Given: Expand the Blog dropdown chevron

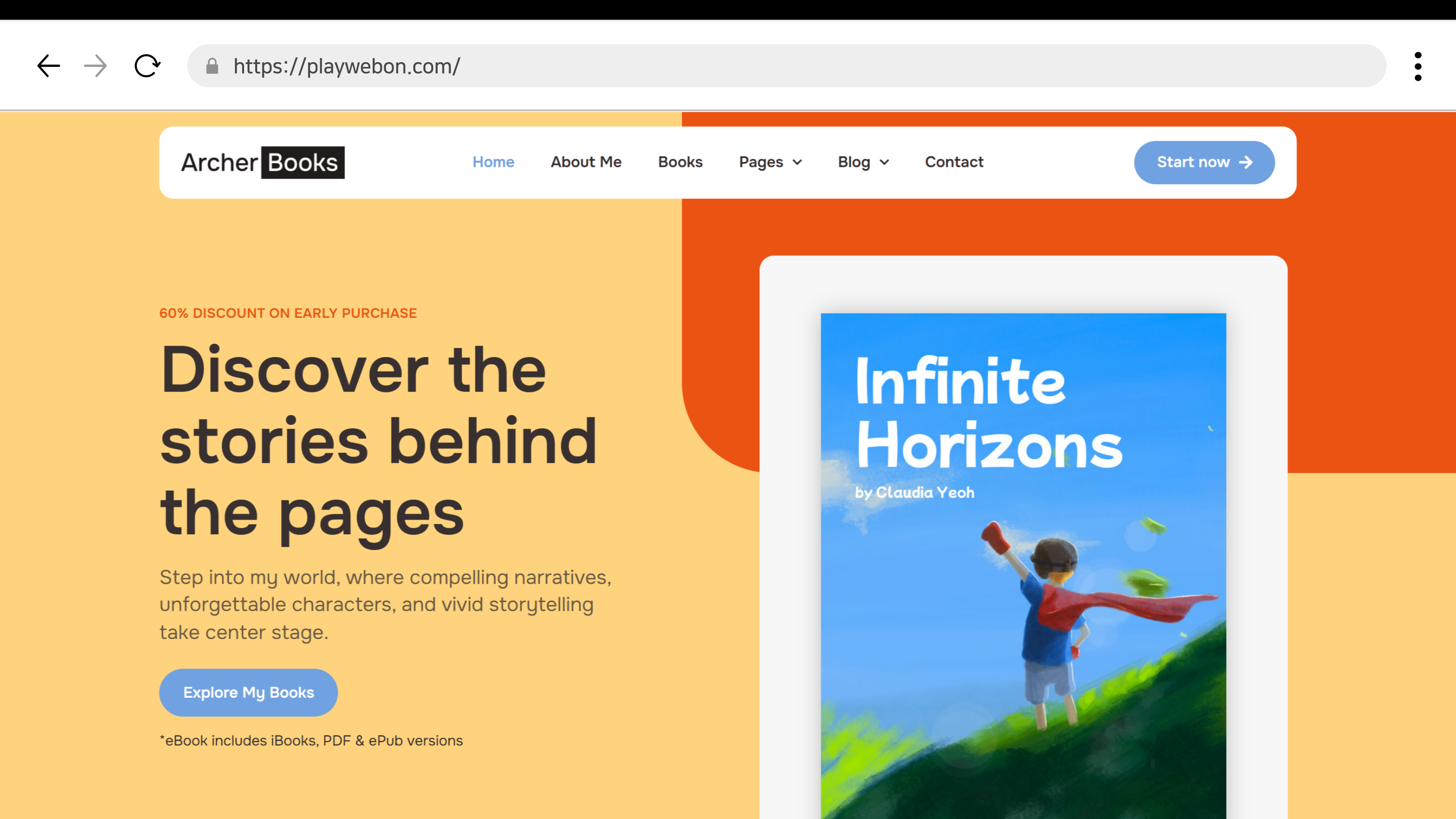Looking at the screenshot, I should [884, 163].
